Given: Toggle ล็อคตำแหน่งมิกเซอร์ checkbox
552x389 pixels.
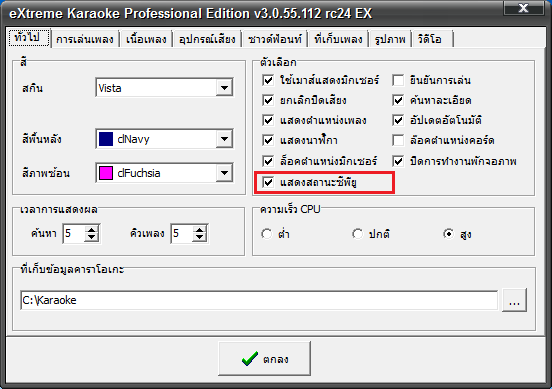Looking at the screenshot, I should [268, 162].
